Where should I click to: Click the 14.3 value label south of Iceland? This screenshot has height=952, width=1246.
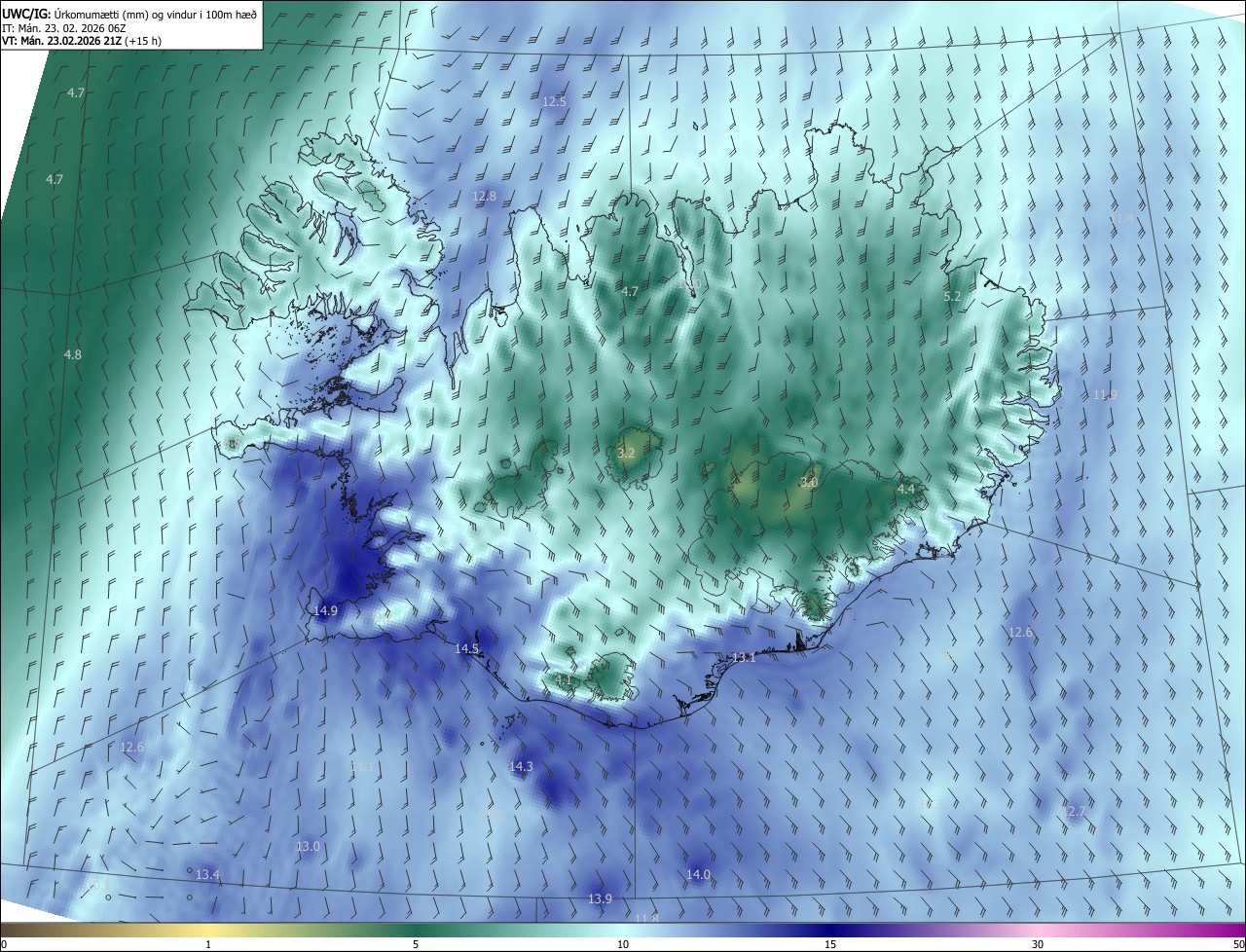click(x=521, y=767)
